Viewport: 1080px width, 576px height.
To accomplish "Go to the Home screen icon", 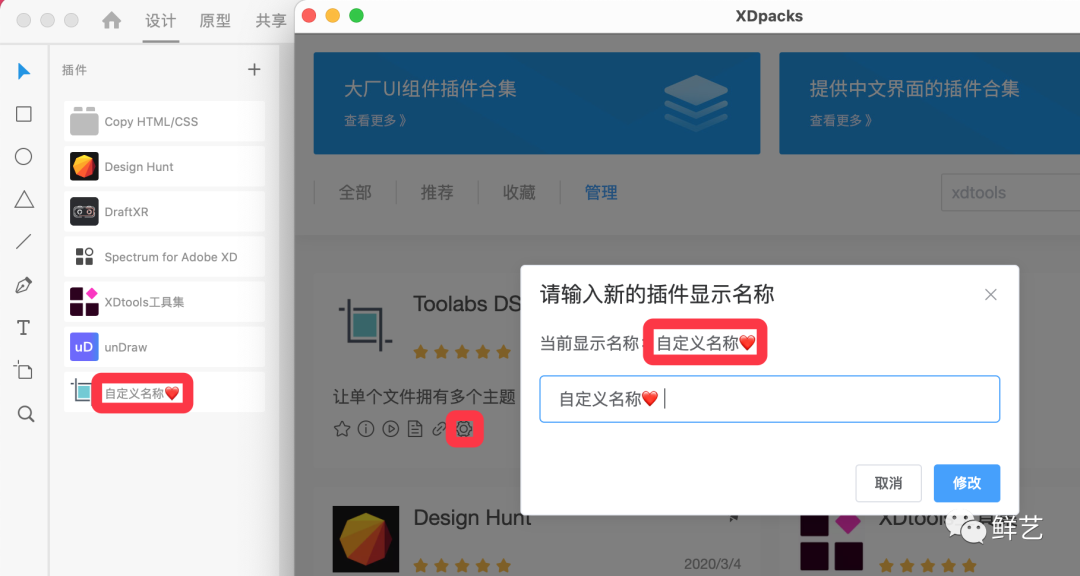I will click(x=112, y=21).
